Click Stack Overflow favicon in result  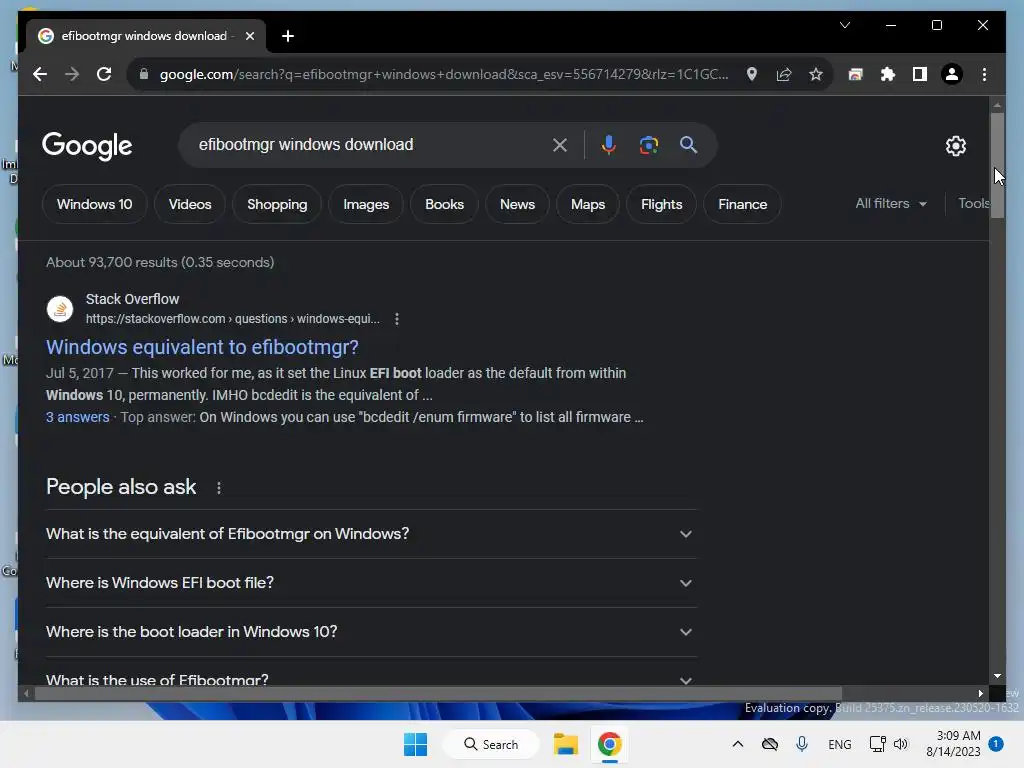tap(59, 309)
